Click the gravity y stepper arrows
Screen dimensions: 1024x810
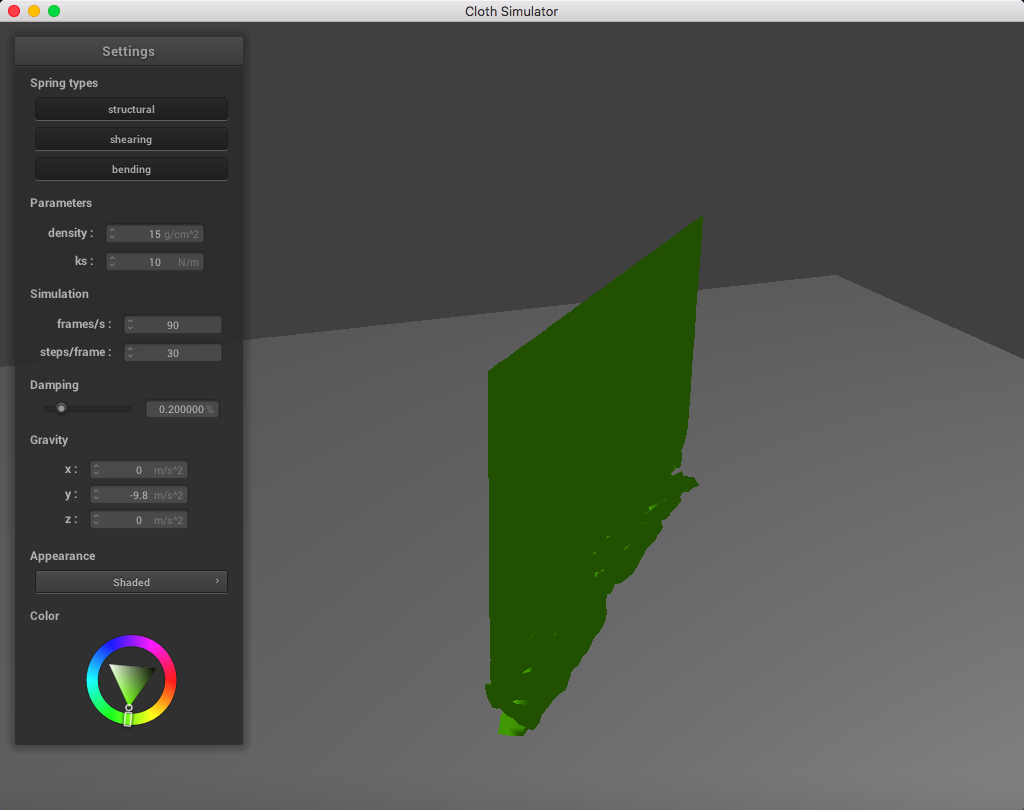96,495
